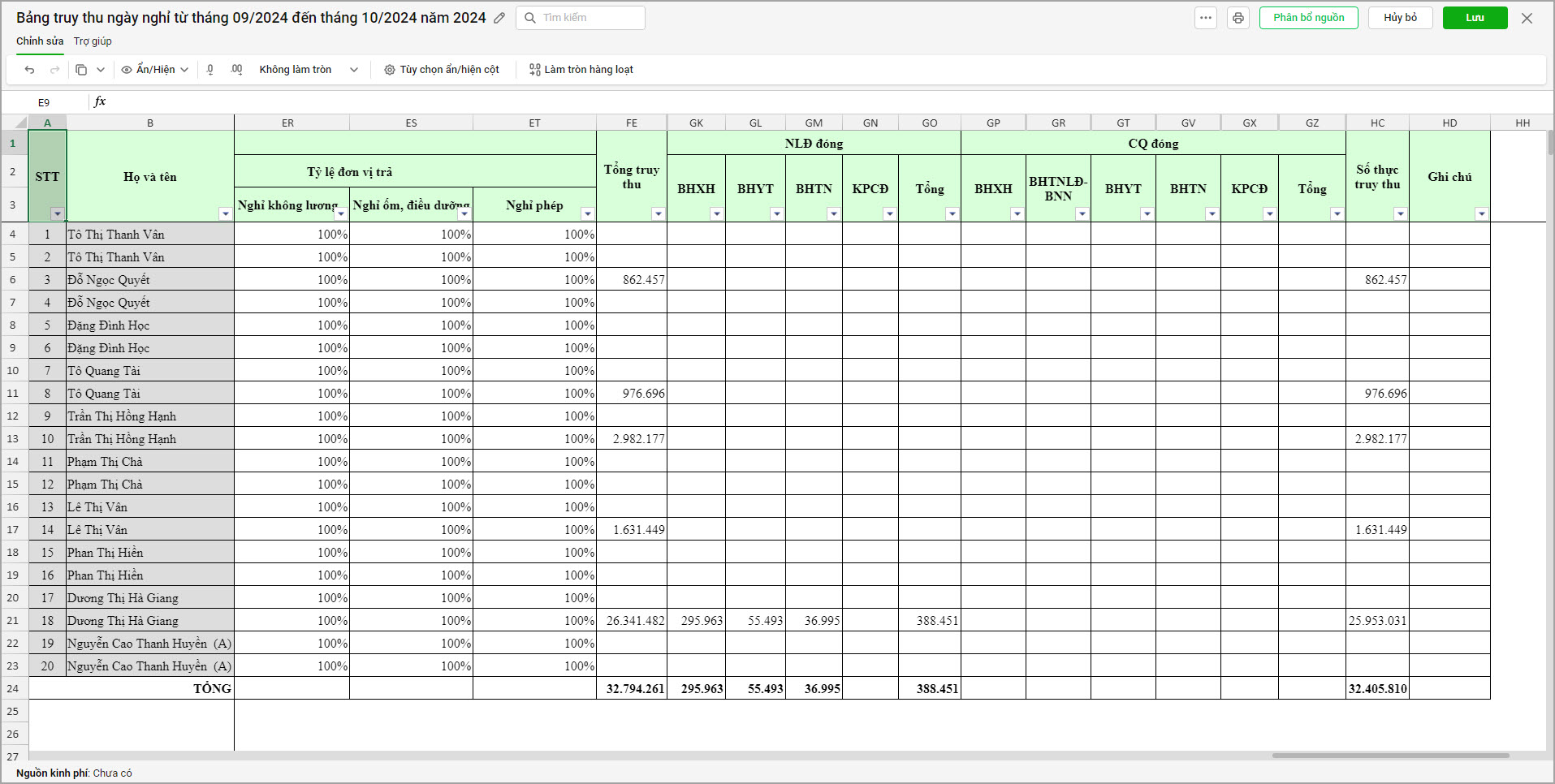Click the print icon
Viewport: 1555px width, 784px height.
click(1238, 18)
